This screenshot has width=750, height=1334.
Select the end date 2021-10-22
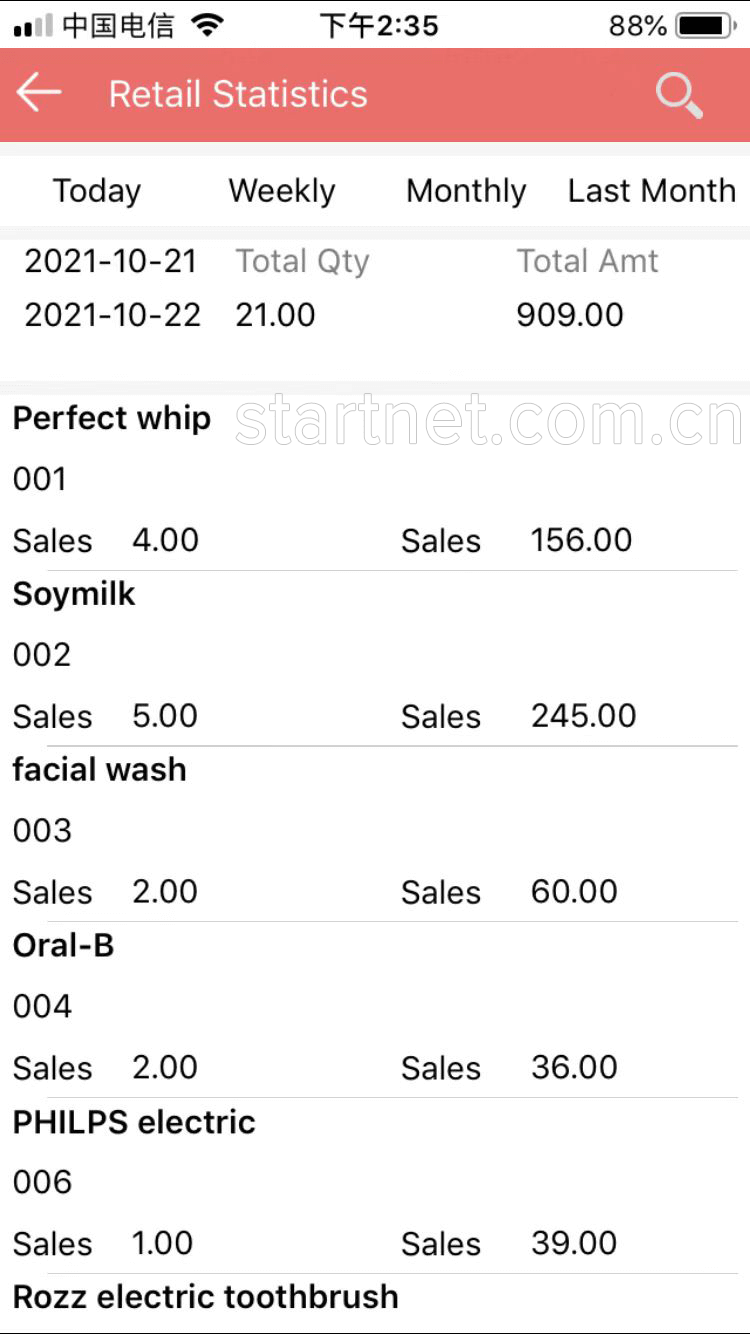tap(112, 315)
